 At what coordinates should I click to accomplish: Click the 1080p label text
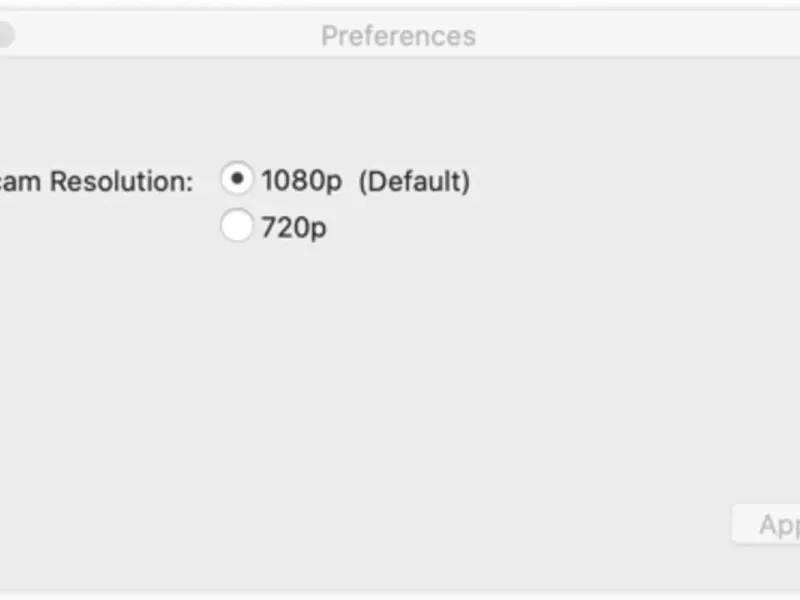[x=302, y=181]
